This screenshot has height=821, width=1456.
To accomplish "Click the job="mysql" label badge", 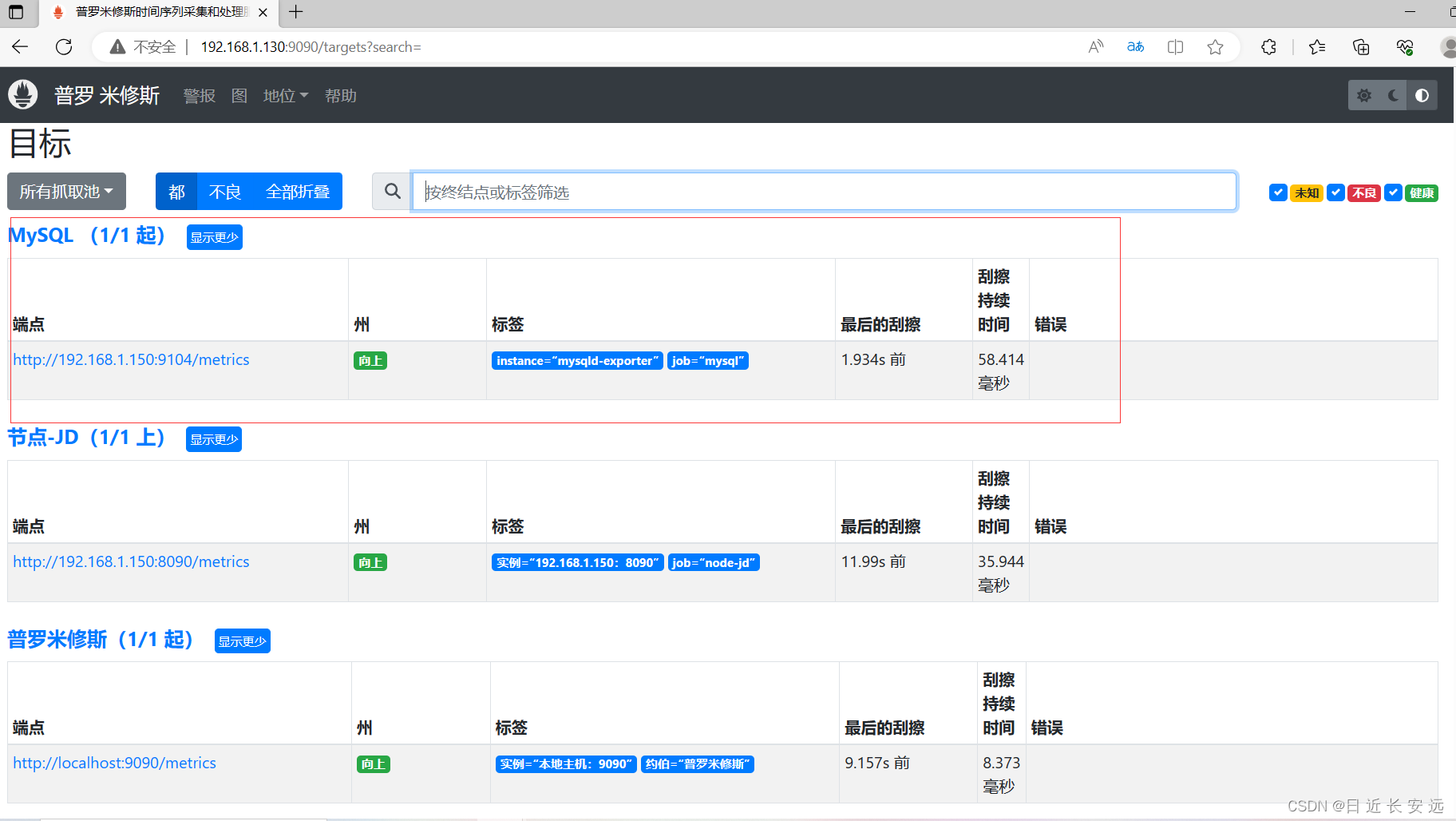I will (x=708, y=361).
